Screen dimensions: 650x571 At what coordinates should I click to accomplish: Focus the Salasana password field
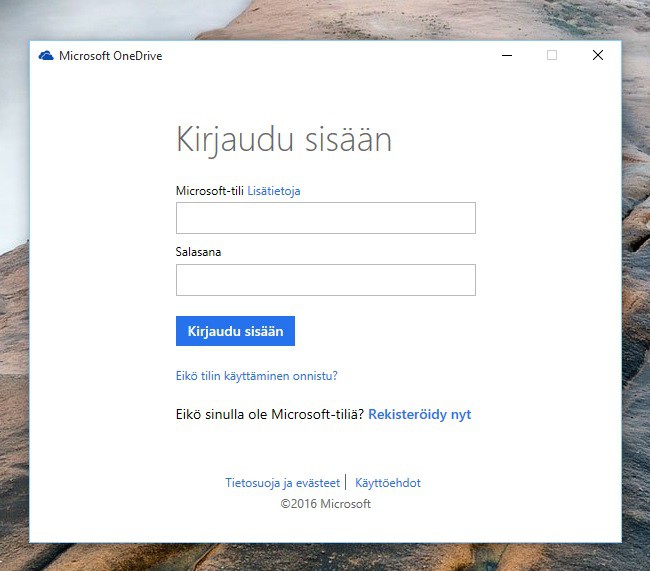pos(325,280)
